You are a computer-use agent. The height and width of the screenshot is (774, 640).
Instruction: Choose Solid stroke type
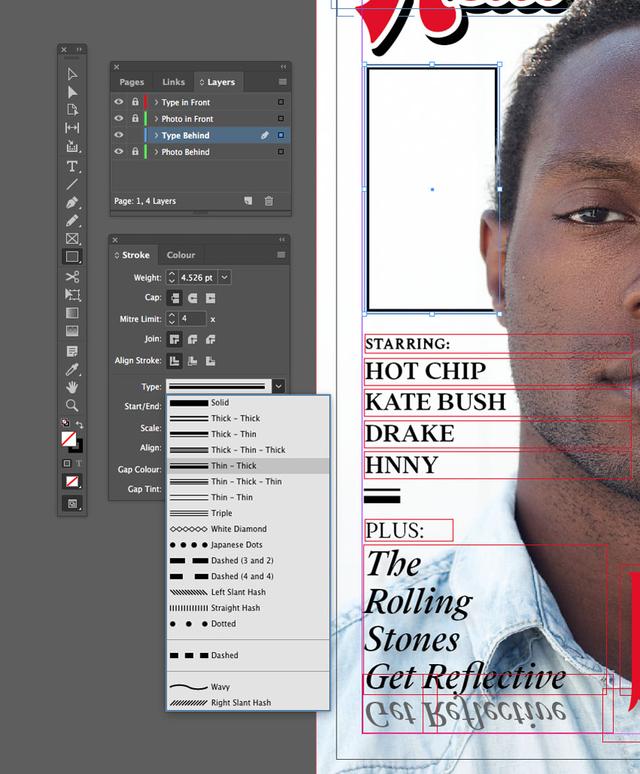(x=248, y=403)
